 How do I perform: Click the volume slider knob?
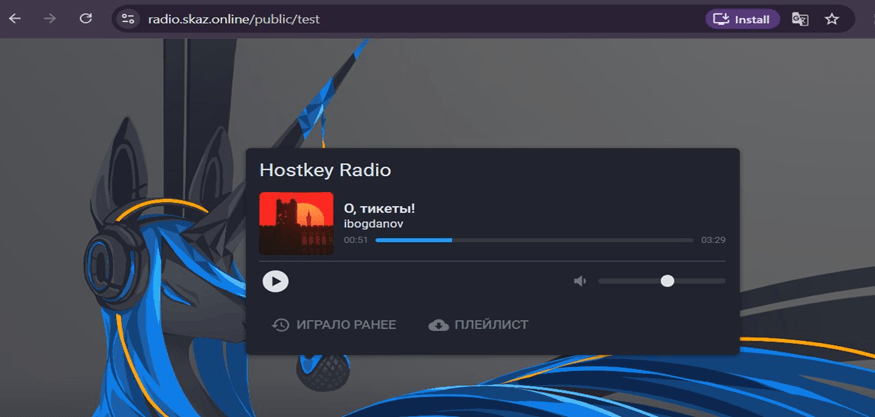point(667,281)
